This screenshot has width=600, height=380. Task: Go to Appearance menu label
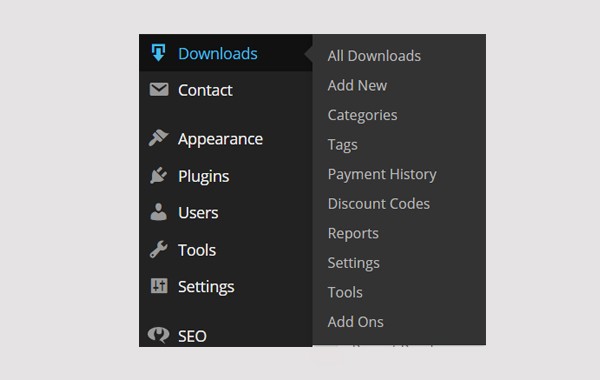(x=220, y=139)
